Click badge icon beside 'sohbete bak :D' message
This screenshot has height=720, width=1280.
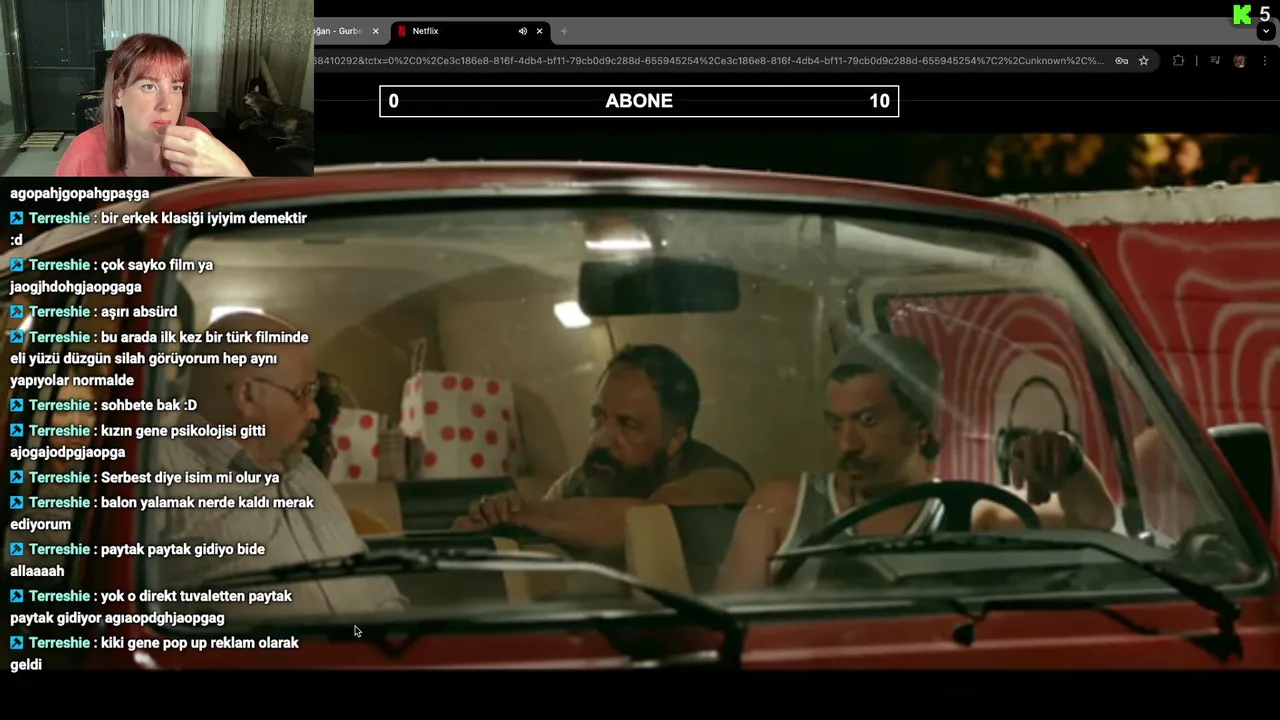coord(17,405)
